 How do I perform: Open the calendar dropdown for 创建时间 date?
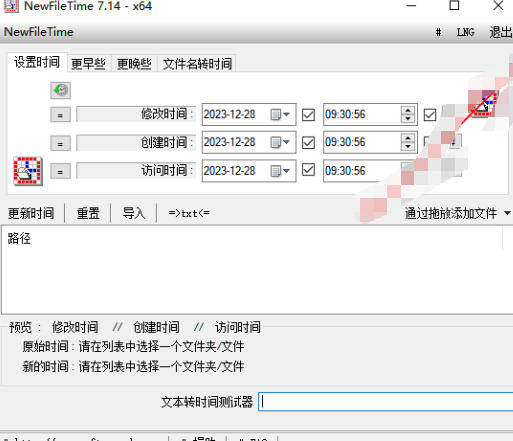[280, 143]
